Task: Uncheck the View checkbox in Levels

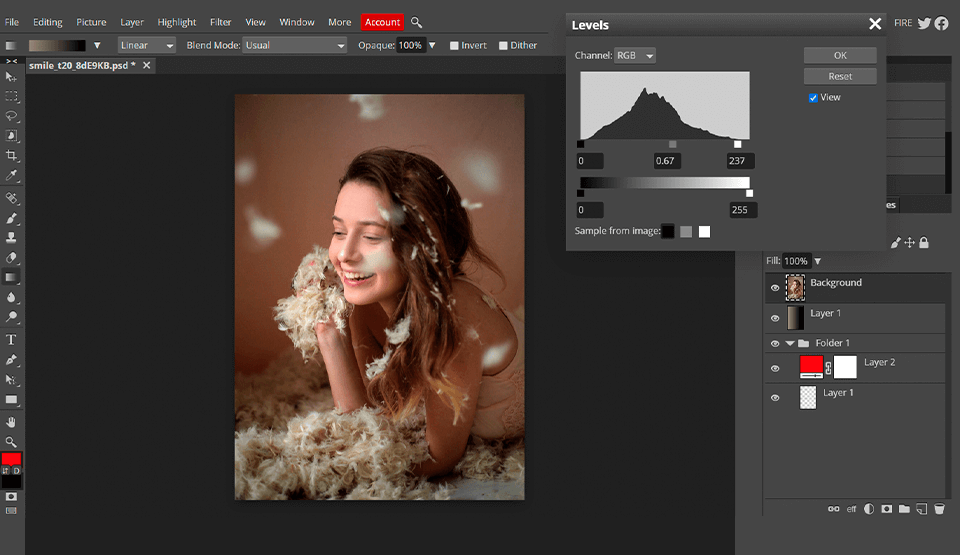Action: pos(813,98)
